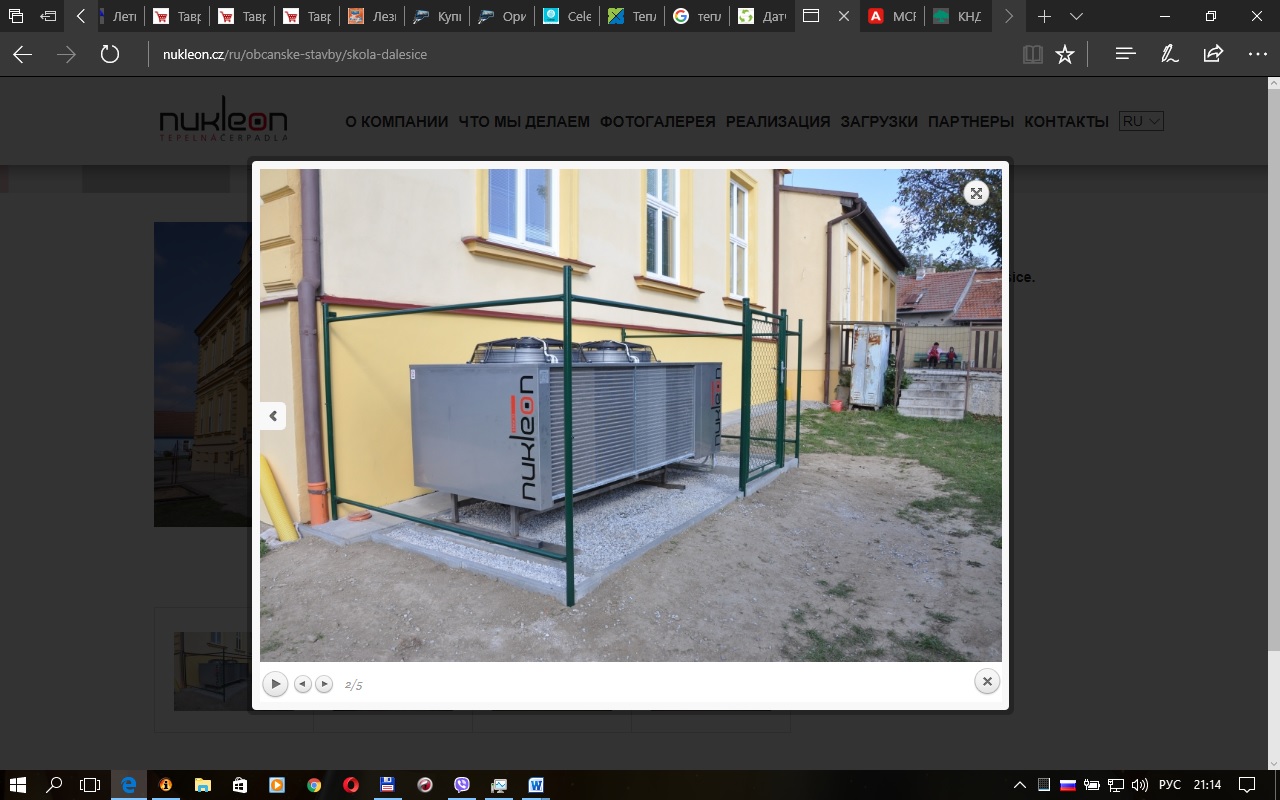Open the КОНТАКТЫ menu item
This screenshot has height=800, width=1280.
[x=1066, y=121]
